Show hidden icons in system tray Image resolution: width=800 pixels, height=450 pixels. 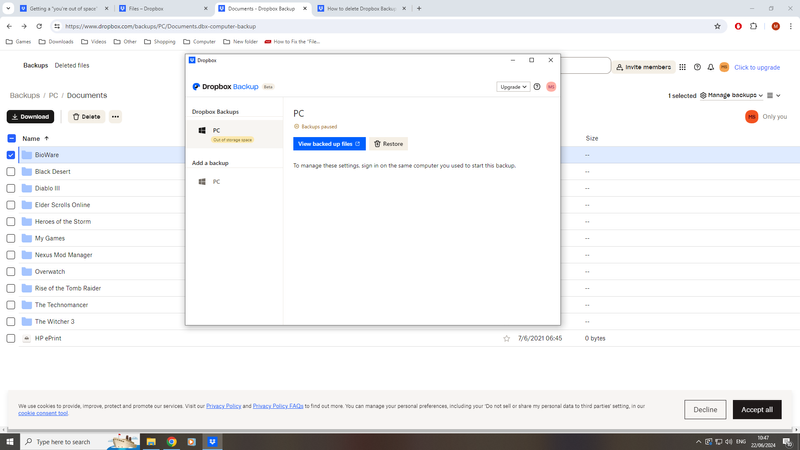pos(698,442)
